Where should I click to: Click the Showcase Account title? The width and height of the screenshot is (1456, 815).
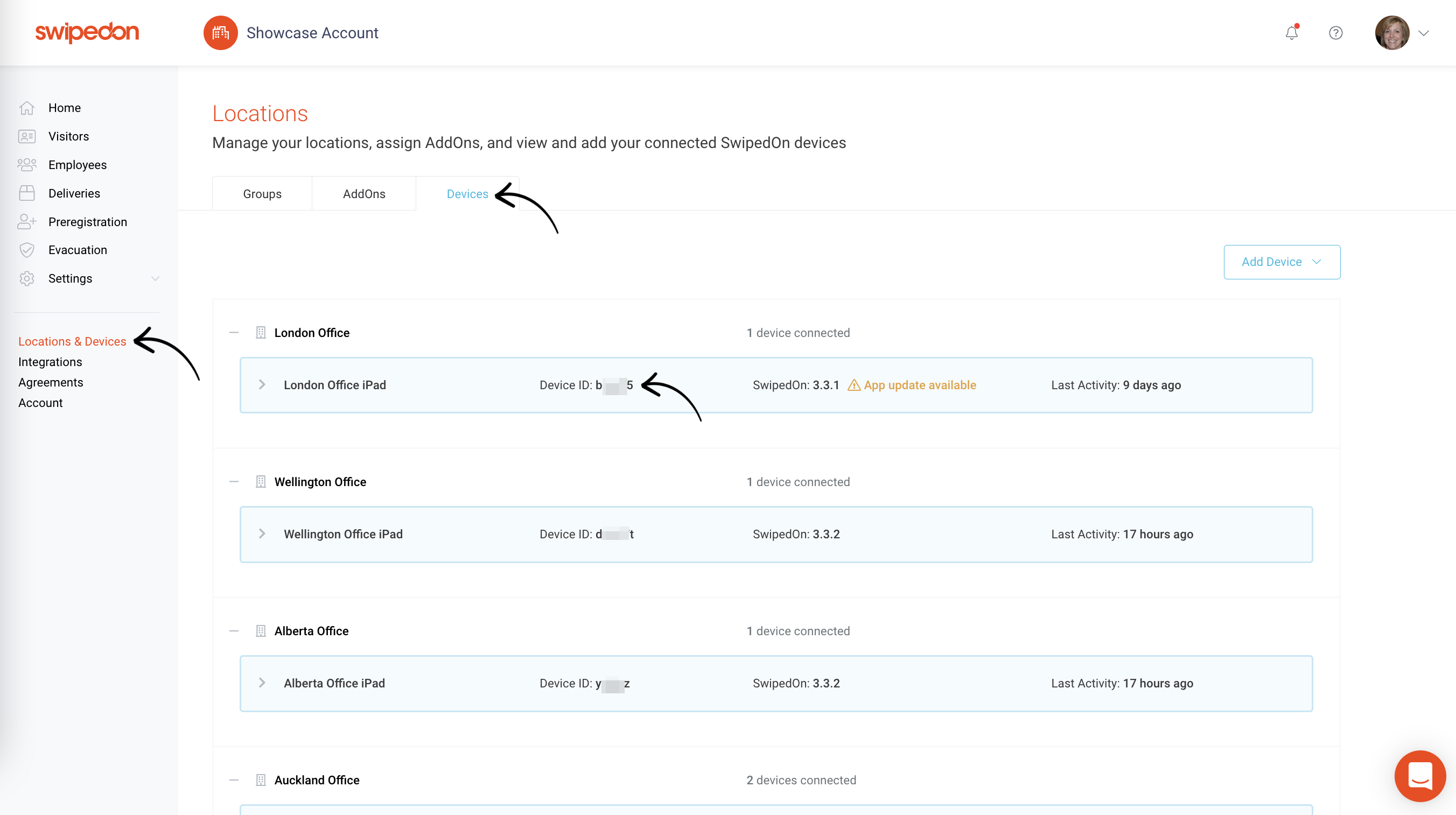tap(312, 33)
